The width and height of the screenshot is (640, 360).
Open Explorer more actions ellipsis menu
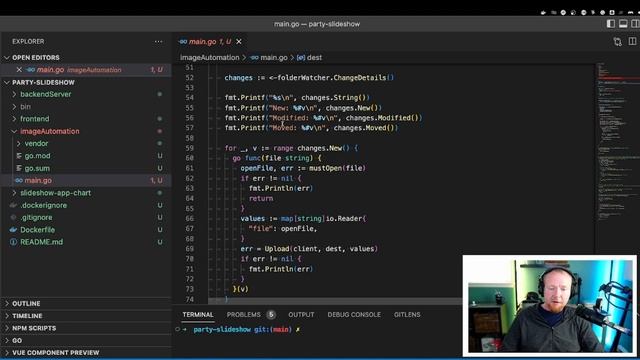click(x=158, y=41)
